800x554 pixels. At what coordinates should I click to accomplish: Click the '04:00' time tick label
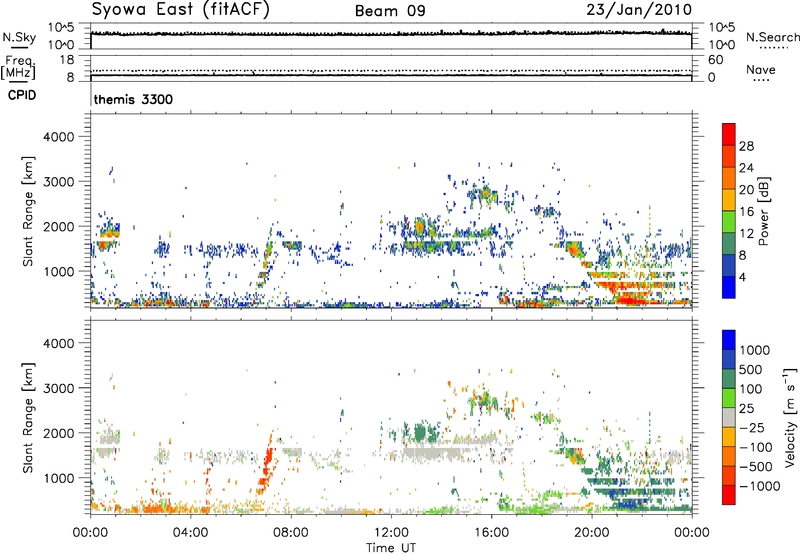point(190,533)
